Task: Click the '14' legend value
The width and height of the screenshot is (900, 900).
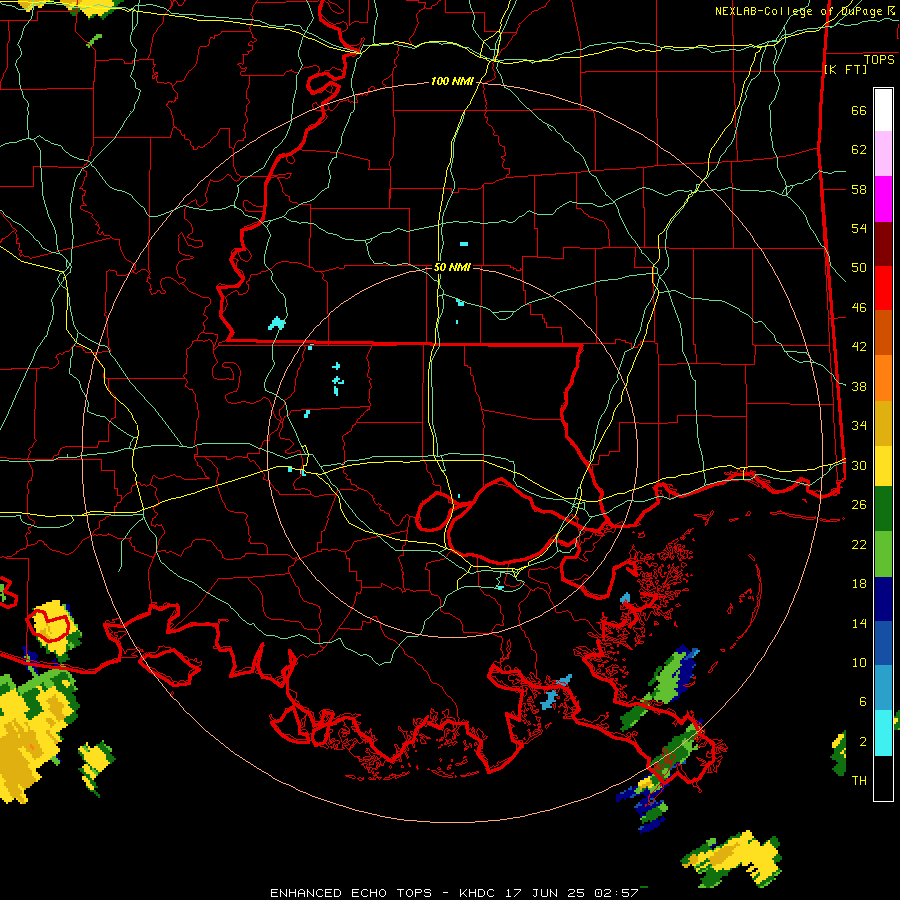Action: coord(859,623)
